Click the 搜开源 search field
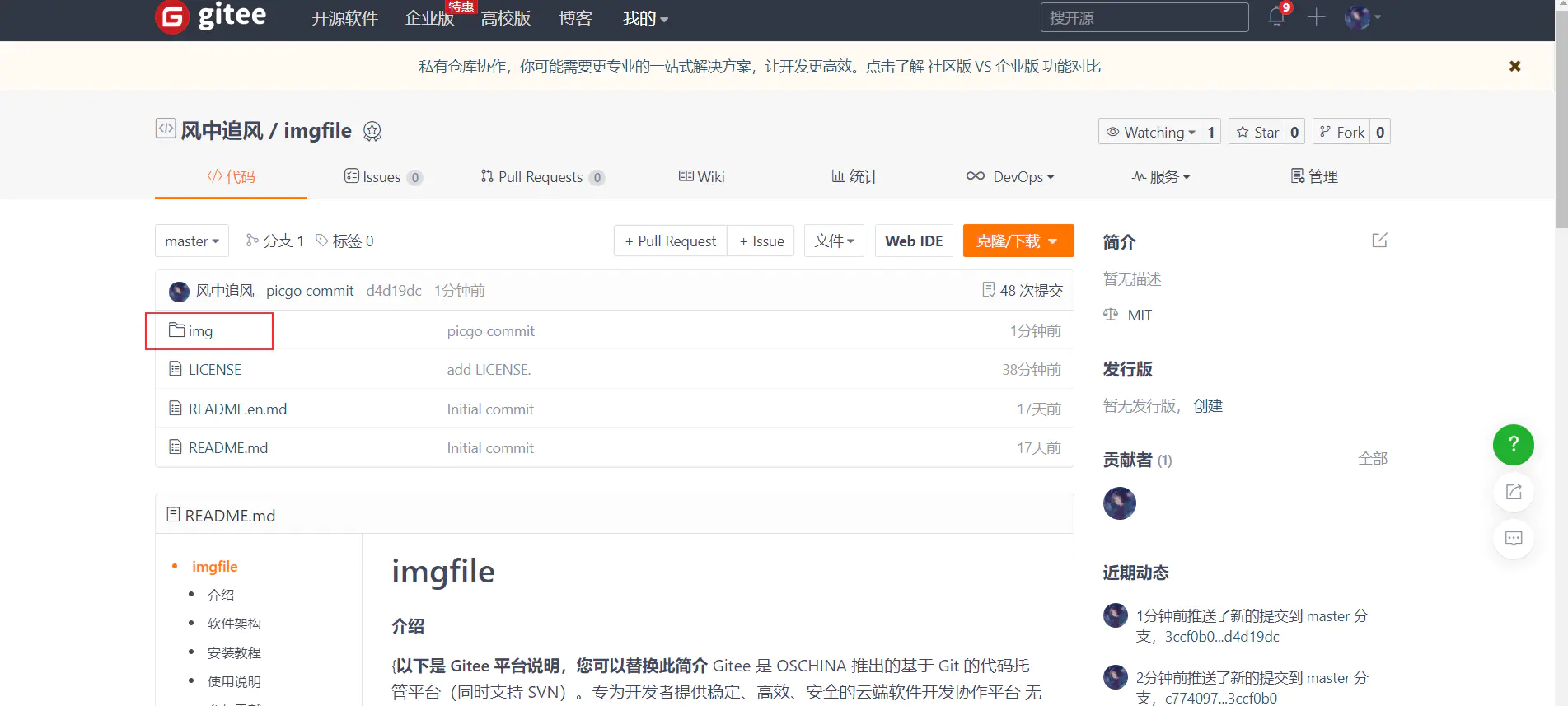Screen dimensions: 1568x706 1144,17
